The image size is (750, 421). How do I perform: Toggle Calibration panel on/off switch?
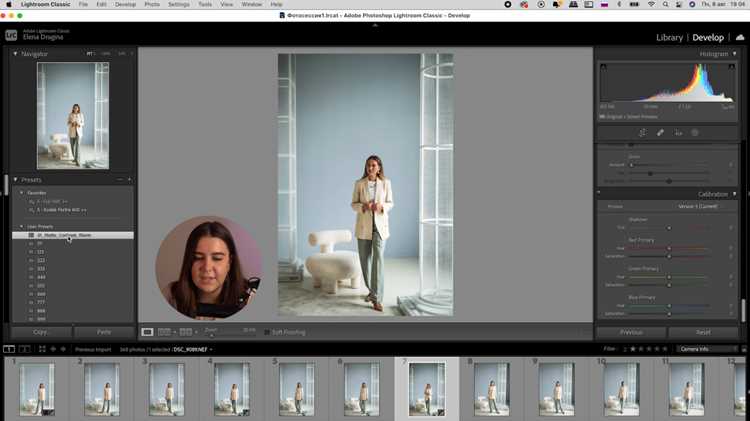[599, 193]
